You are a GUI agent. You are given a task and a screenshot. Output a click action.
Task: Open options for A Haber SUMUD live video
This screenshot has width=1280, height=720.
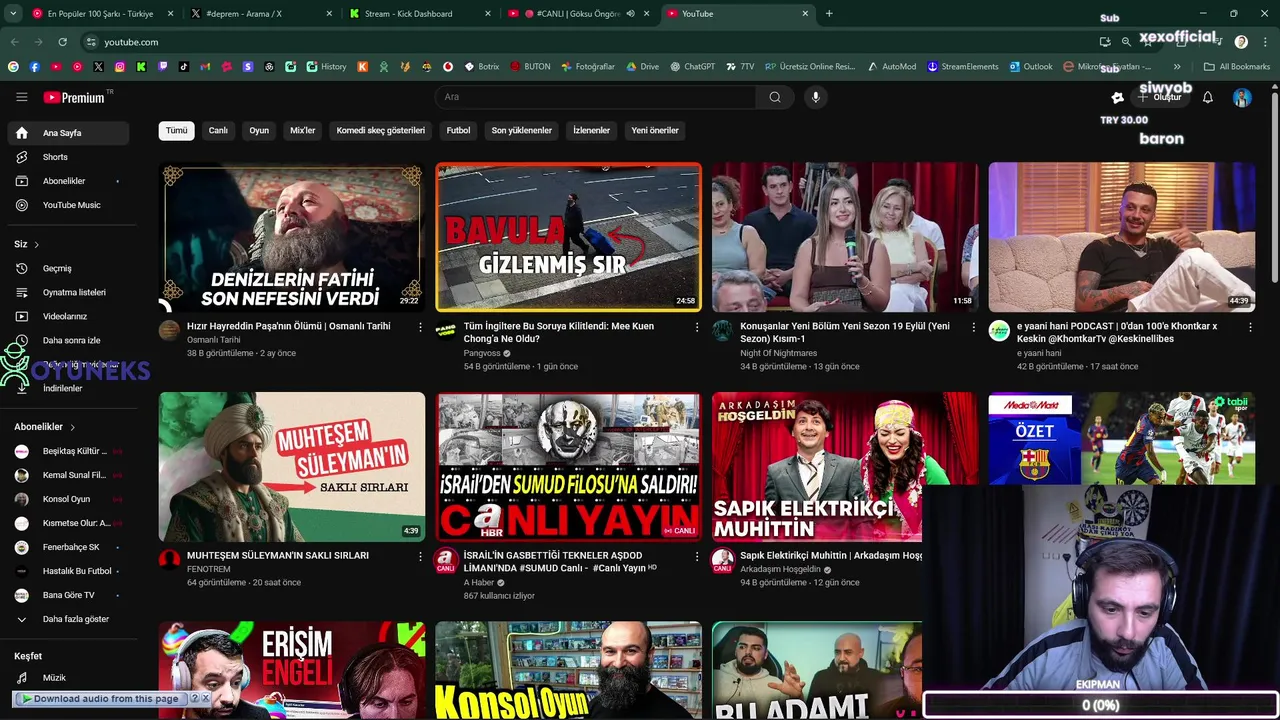tap(697, 556)
